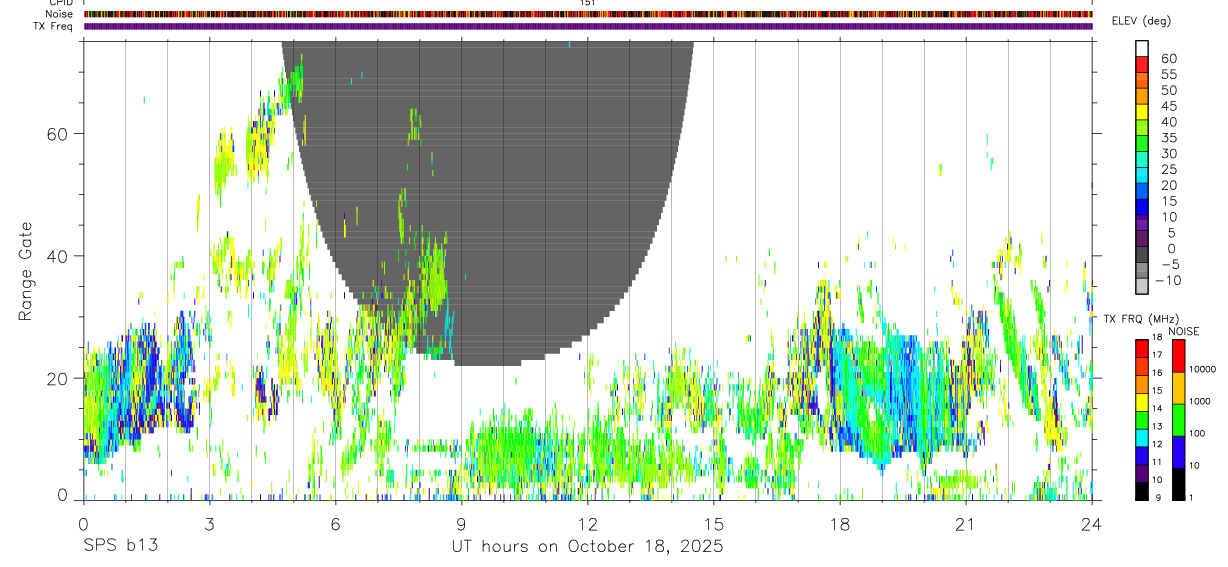Pick the red 55–60 degree ELEV color segment
The width and height of the screenshot is (1228, 567).
pyautogui.click(x=1142, y=64)
